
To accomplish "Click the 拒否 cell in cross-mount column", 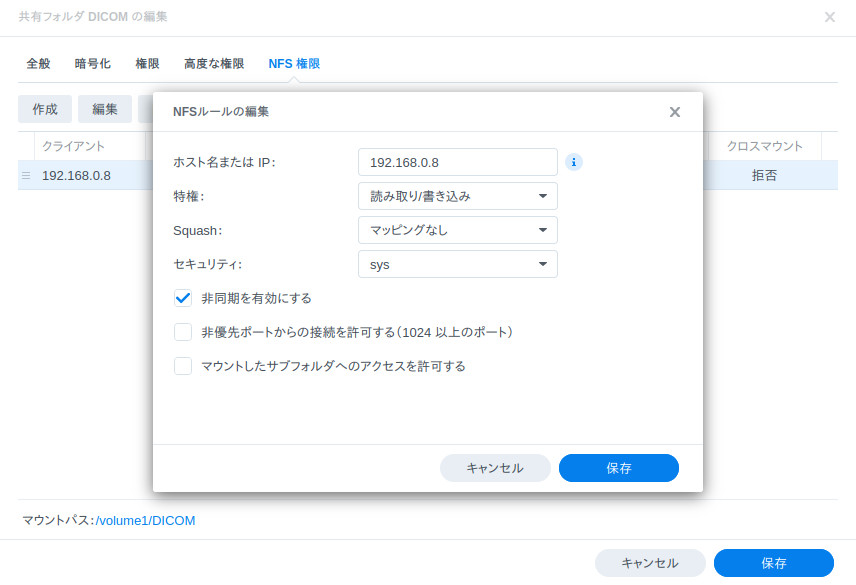I will [764, 176].
